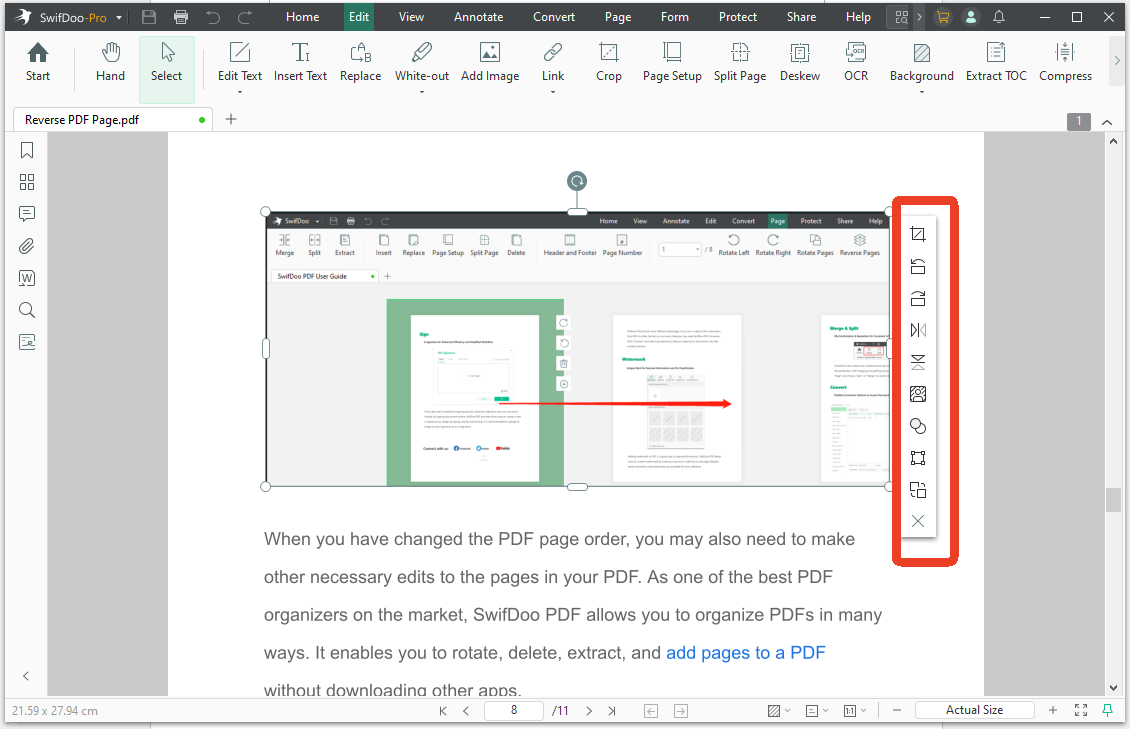
Task: Open the Word icon sidebar panel
Action: [27, 278]
